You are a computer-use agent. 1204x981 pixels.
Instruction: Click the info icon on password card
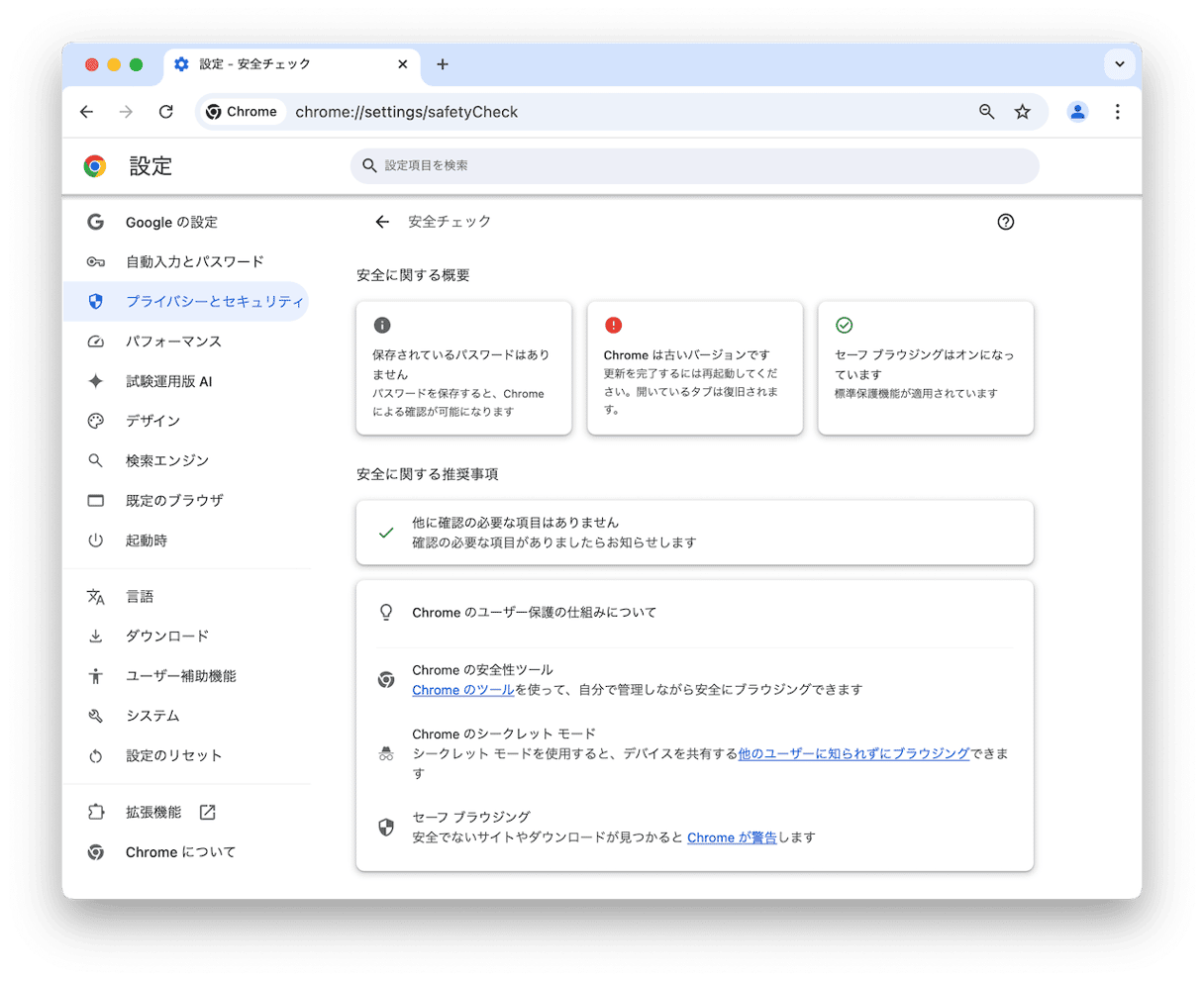click(382, 325)
